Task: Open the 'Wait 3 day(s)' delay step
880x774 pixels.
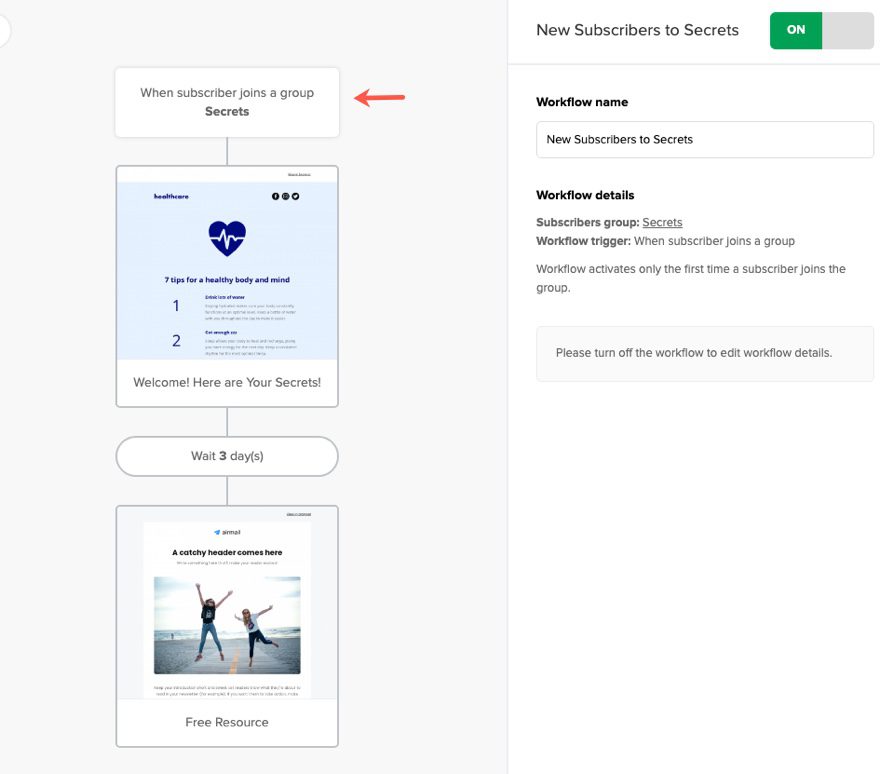Action: (x=227, y=456)
